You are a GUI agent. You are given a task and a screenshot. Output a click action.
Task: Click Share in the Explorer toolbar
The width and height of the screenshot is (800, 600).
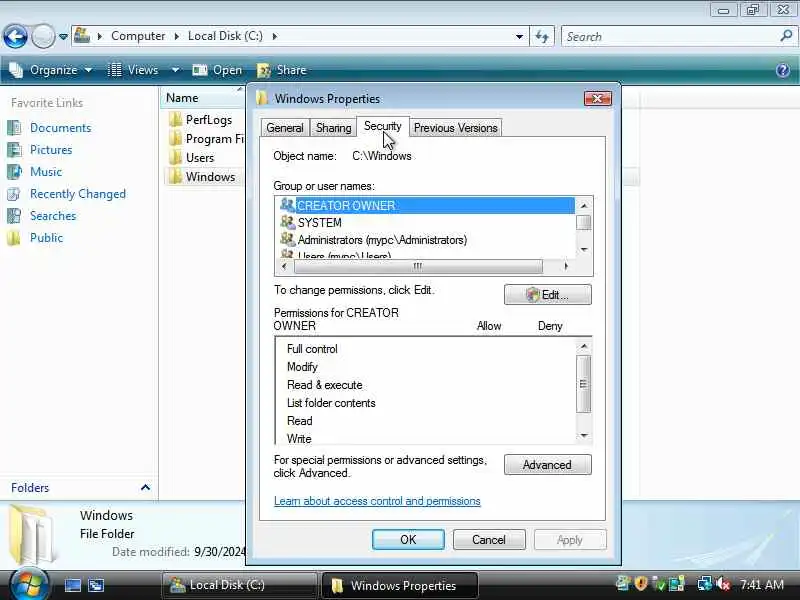click(282, 70)
